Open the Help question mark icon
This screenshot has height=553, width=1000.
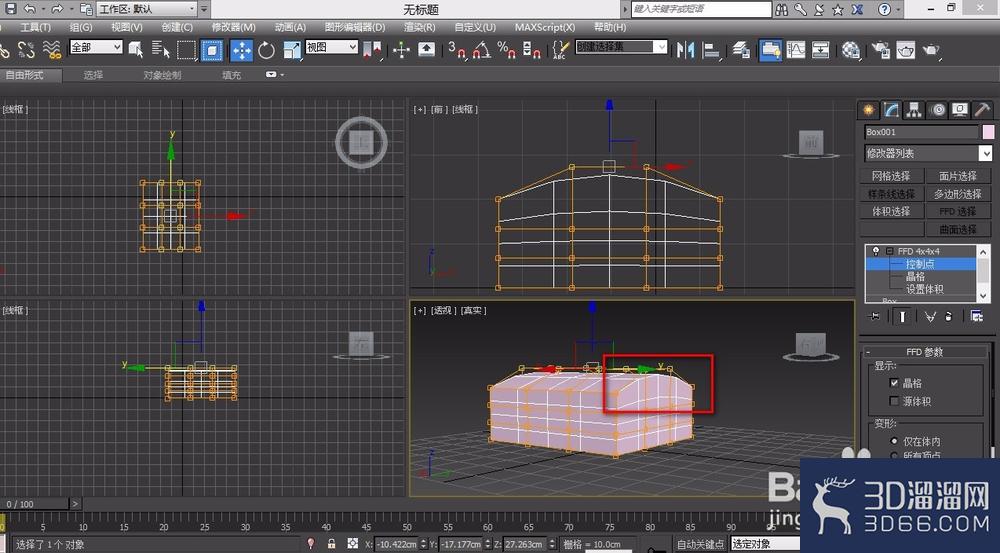[x=884, y=10]
